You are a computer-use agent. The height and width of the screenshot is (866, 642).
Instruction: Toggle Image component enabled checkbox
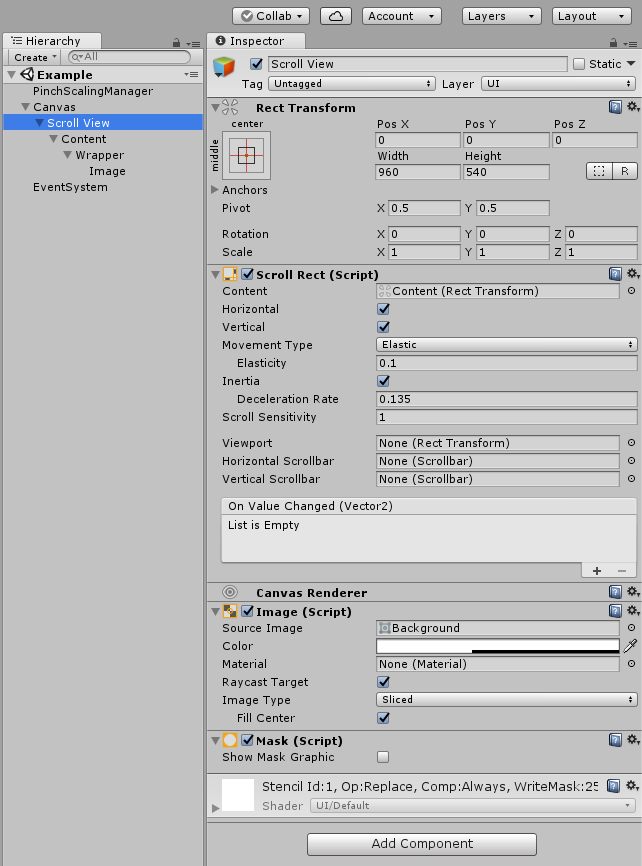pos(248,611)
